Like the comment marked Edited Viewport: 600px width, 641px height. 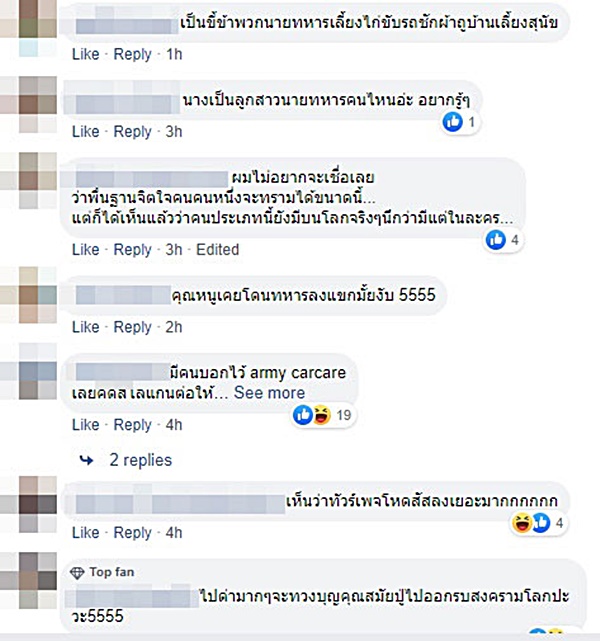click(x=86, y=249)
